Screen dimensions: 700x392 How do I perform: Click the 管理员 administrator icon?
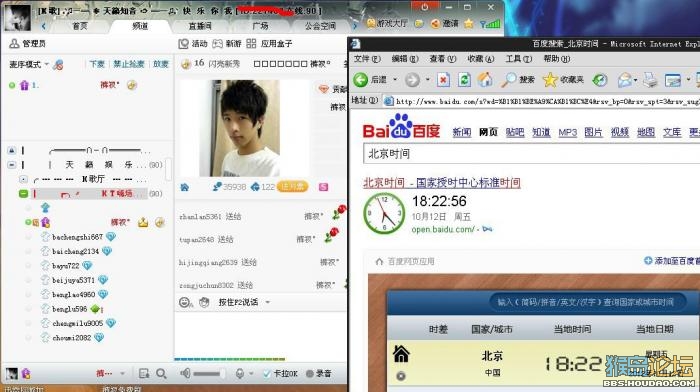tap(14, 43)
